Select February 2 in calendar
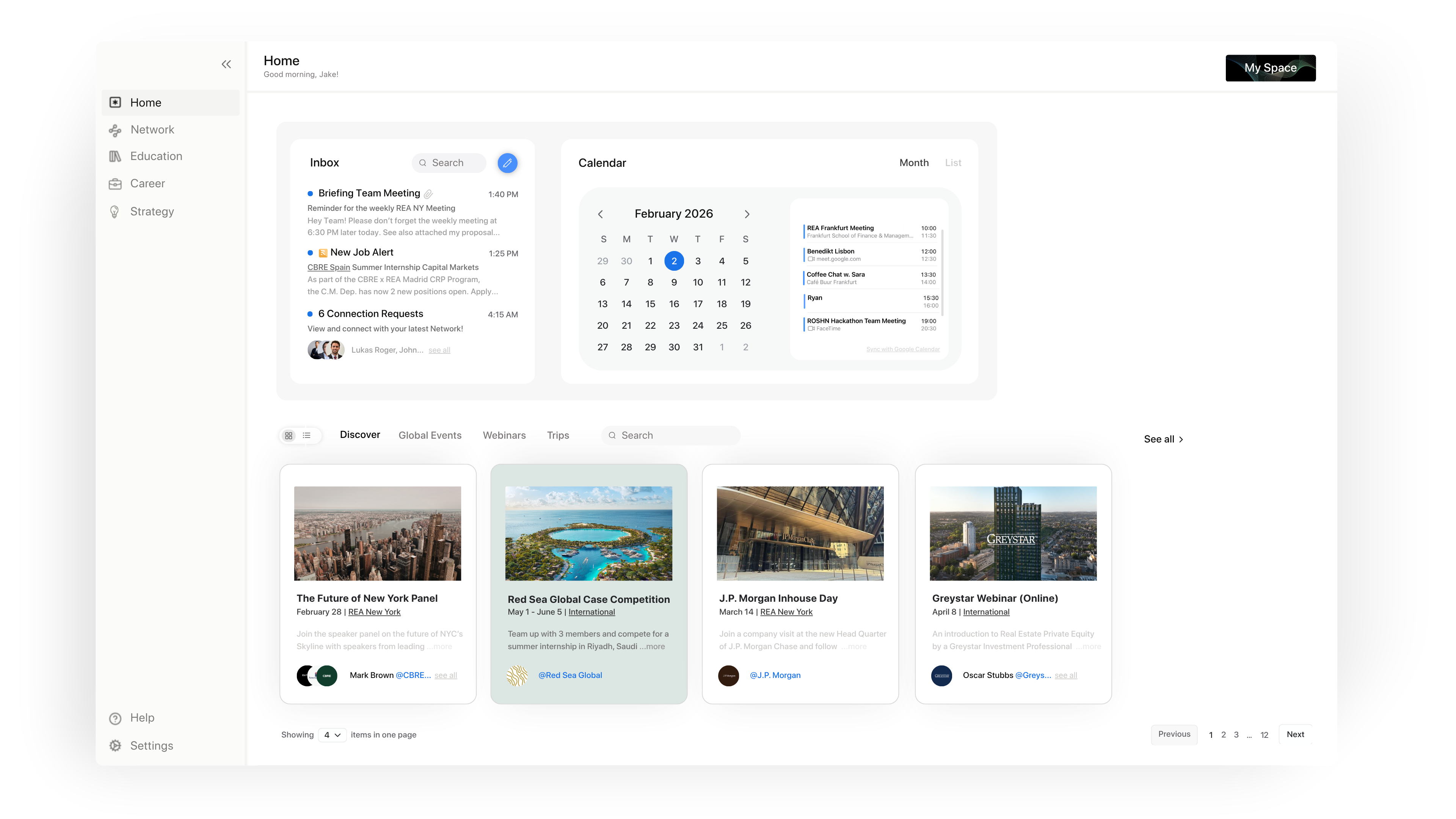 click(x=674, y=260)
